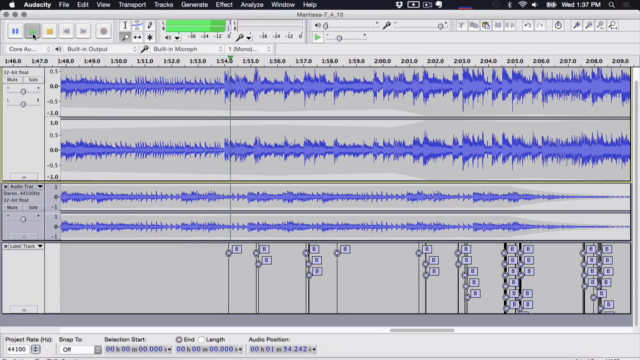640x360 pixels.
Task: Close the Label Track
Action: click(6, 246)
